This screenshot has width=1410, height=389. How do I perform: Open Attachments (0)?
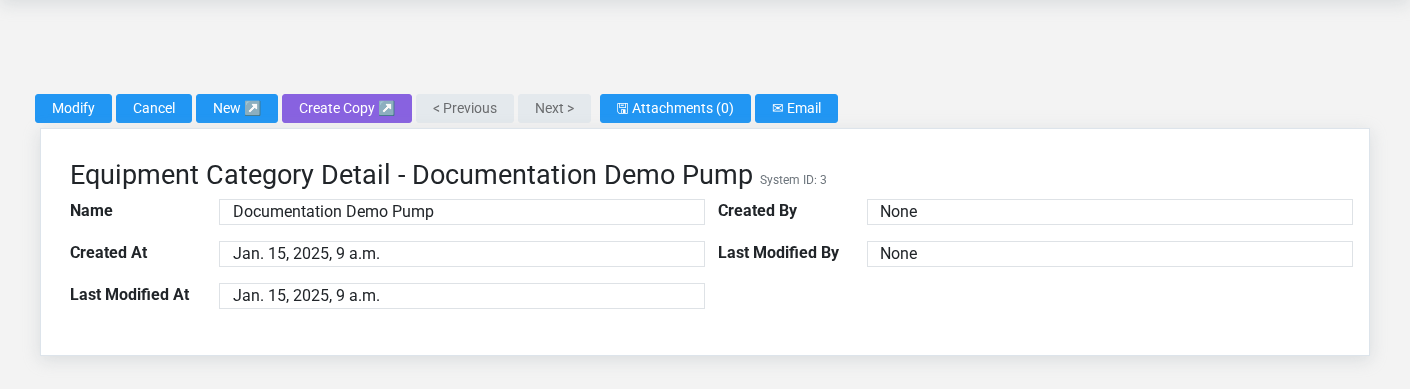675,108
